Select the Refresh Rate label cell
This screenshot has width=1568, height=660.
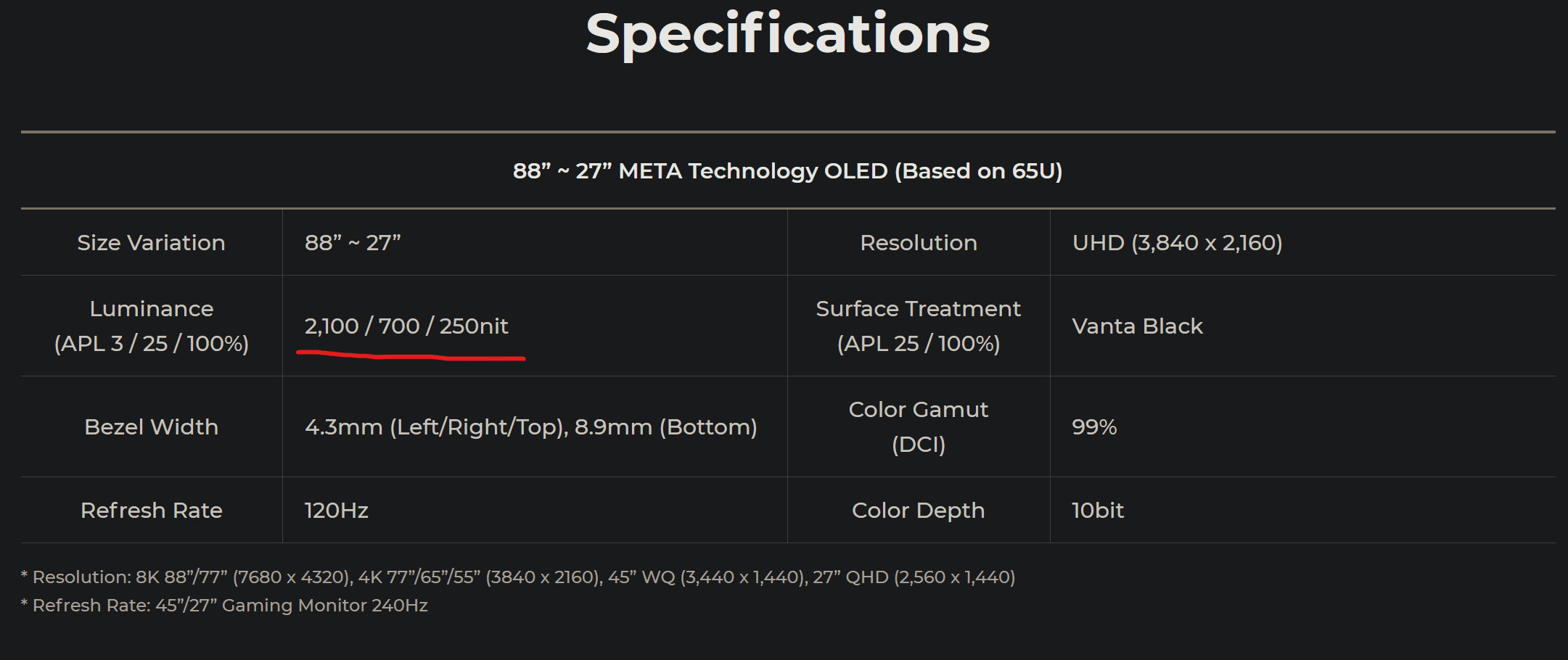tap(151, 511)
